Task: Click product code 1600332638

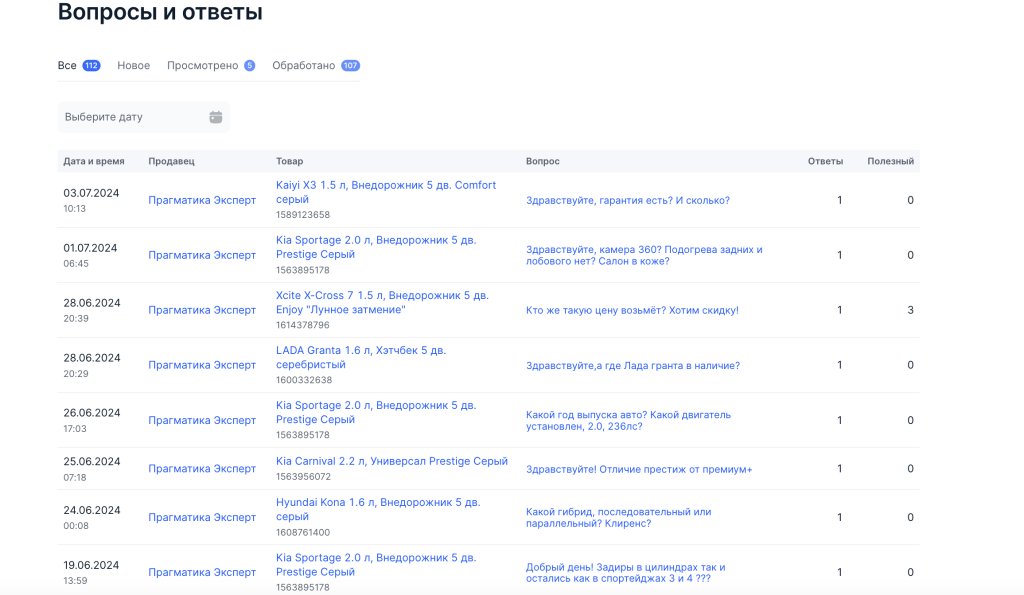Action: [x=304, y=380]
